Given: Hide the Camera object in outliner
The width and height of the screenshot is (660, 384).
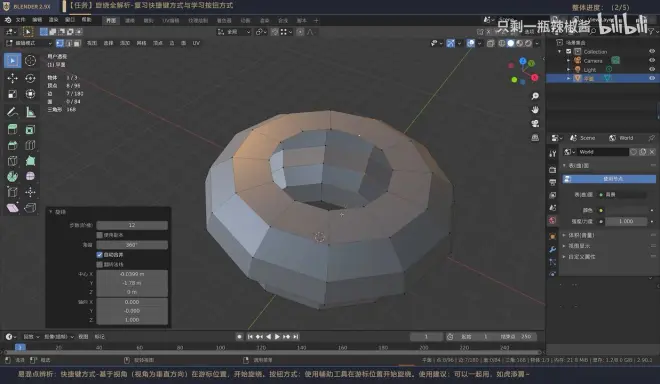Looking at the screenshot, I should (x=652, y=60).
